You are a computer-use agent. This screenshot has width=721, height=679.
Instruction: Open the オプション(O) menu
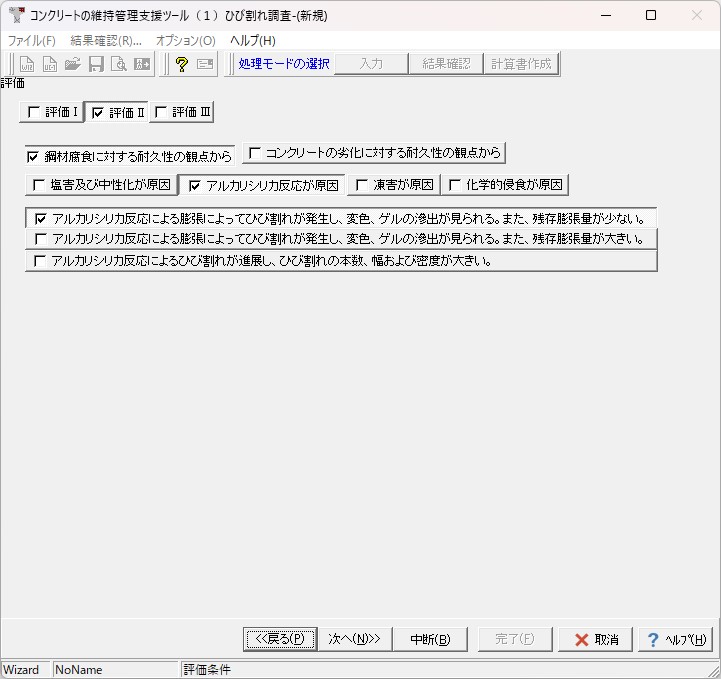(x=186, y=40)
